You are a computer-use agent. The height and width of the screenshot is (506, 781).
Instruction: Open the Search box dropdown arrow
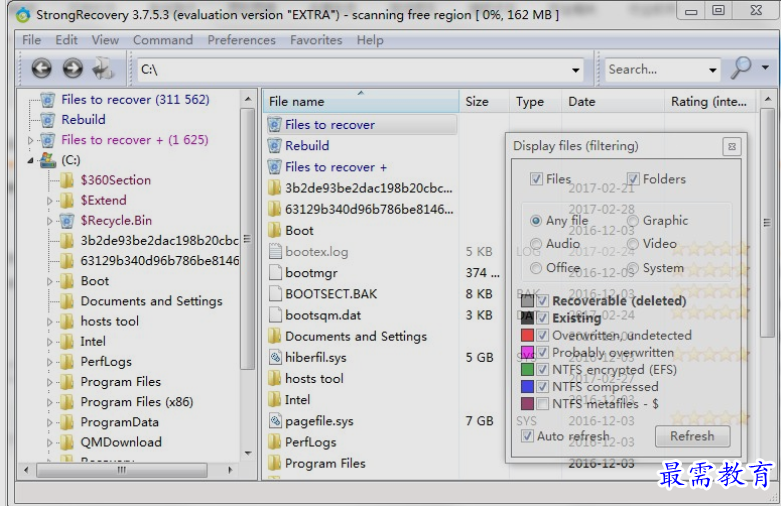pyautogui.click(x=713, y=70)
